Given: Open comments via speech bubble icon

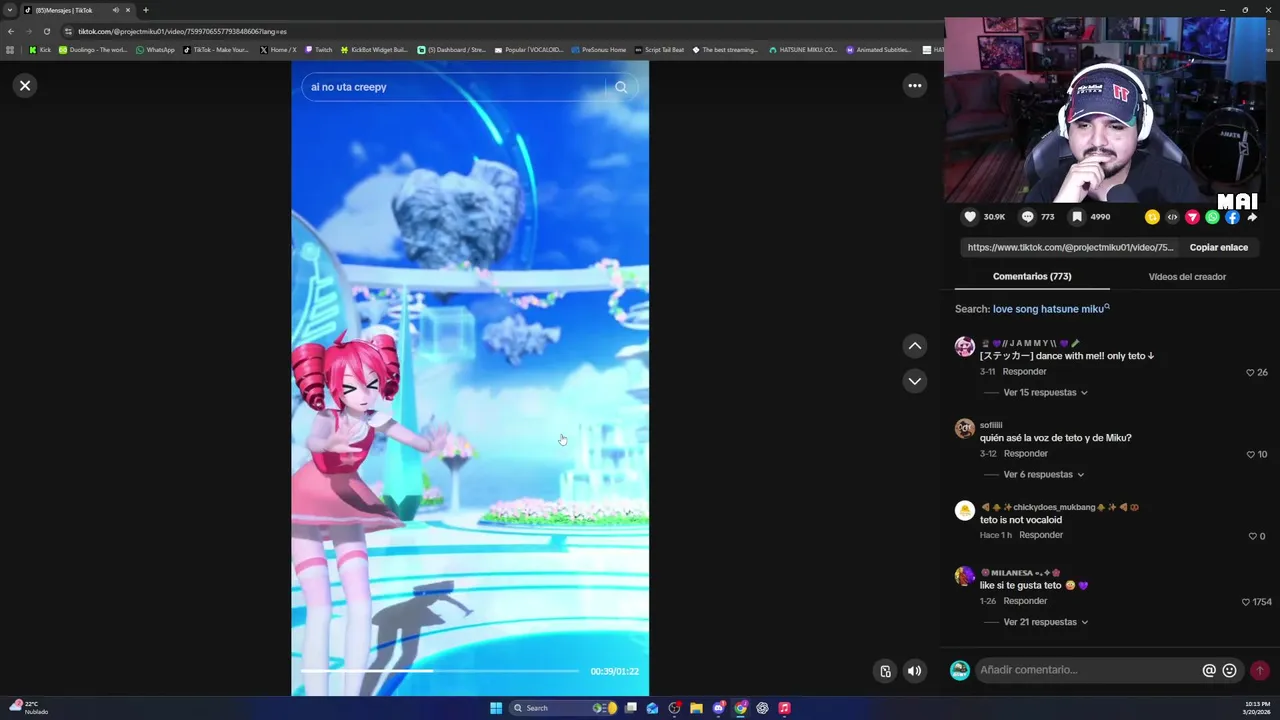Looking at the screenshot, I should (x=1027, y=217).
